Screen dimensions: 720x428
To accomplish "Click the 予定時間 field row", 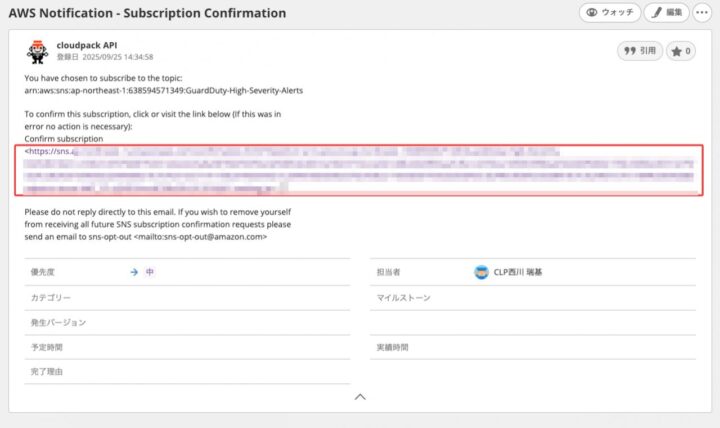I will point(188,347).
